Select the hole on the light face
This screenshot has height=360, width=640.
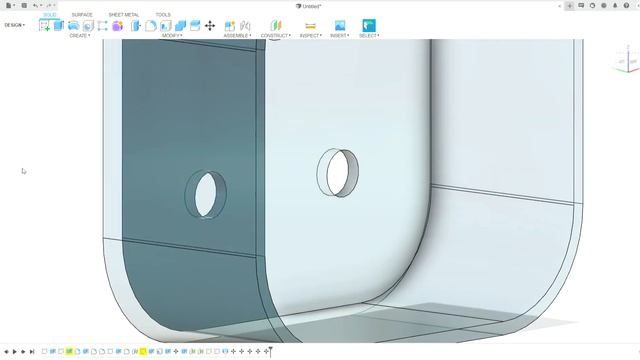pos(338,173)
